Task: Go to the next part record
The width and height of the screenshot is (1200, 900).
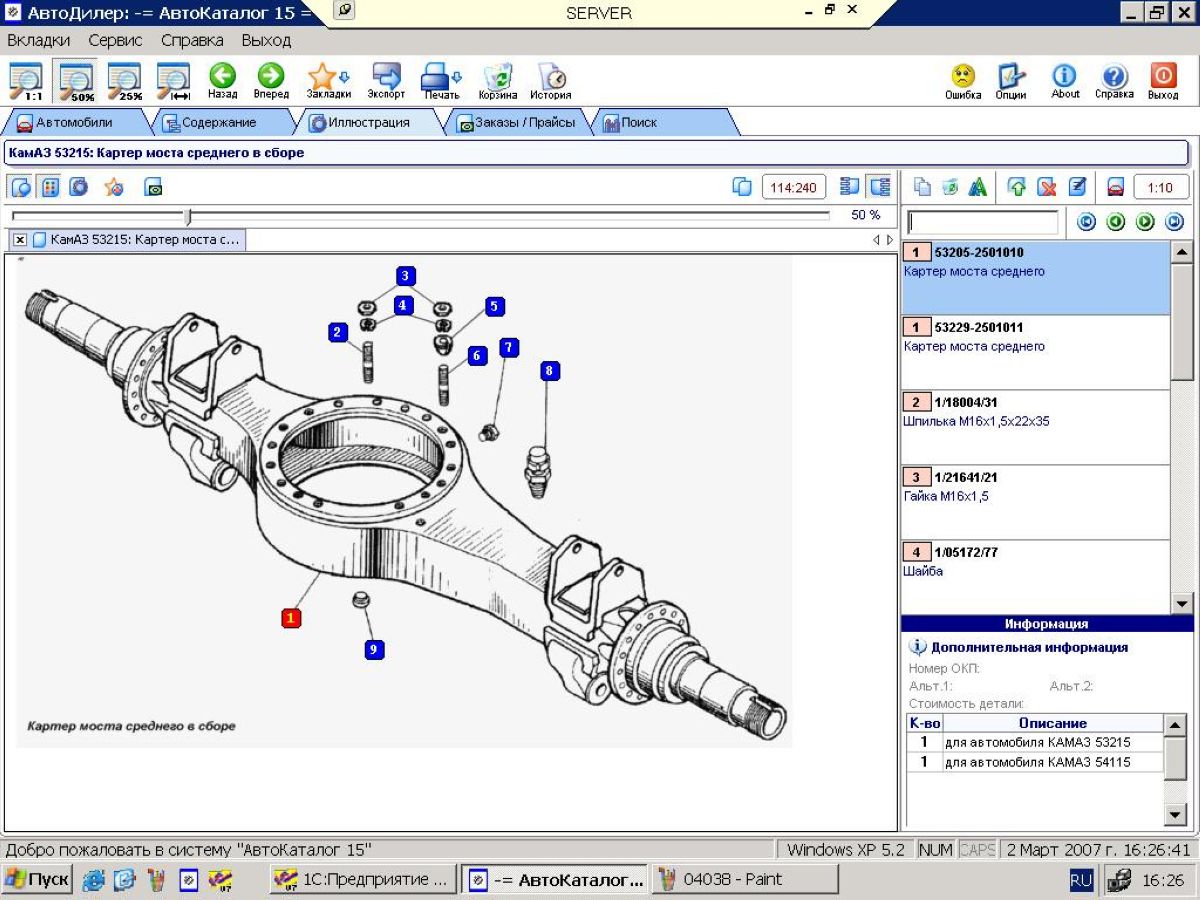Action: 1145,223
